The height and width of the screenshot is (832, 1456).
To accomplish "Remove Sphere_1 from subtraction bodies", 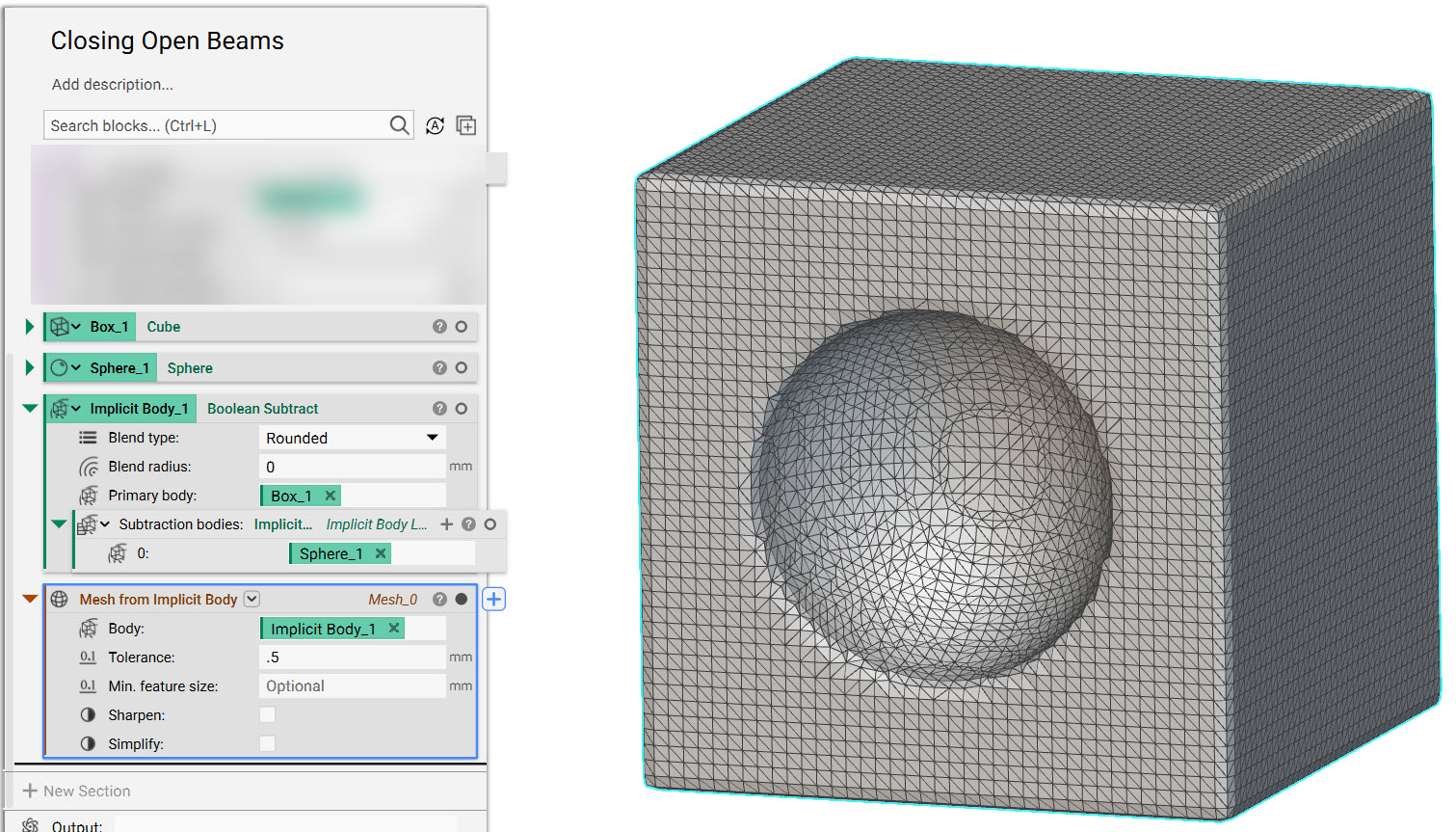I will tap(381, 553).
